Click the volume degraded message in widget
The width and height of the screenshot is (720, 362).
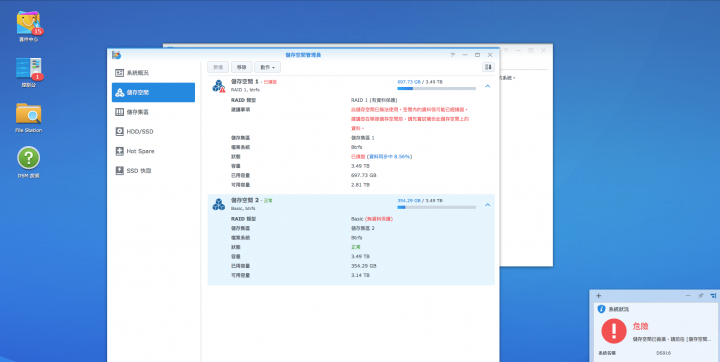(672, 339)
